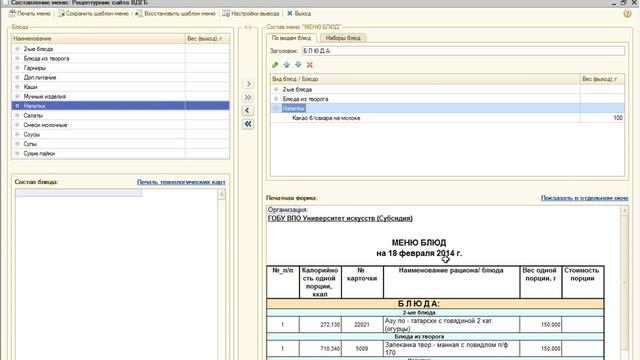The width and height of the screenshot is (640, 360).
Task: Expand the Гарниры group
Action: [17, 68]
